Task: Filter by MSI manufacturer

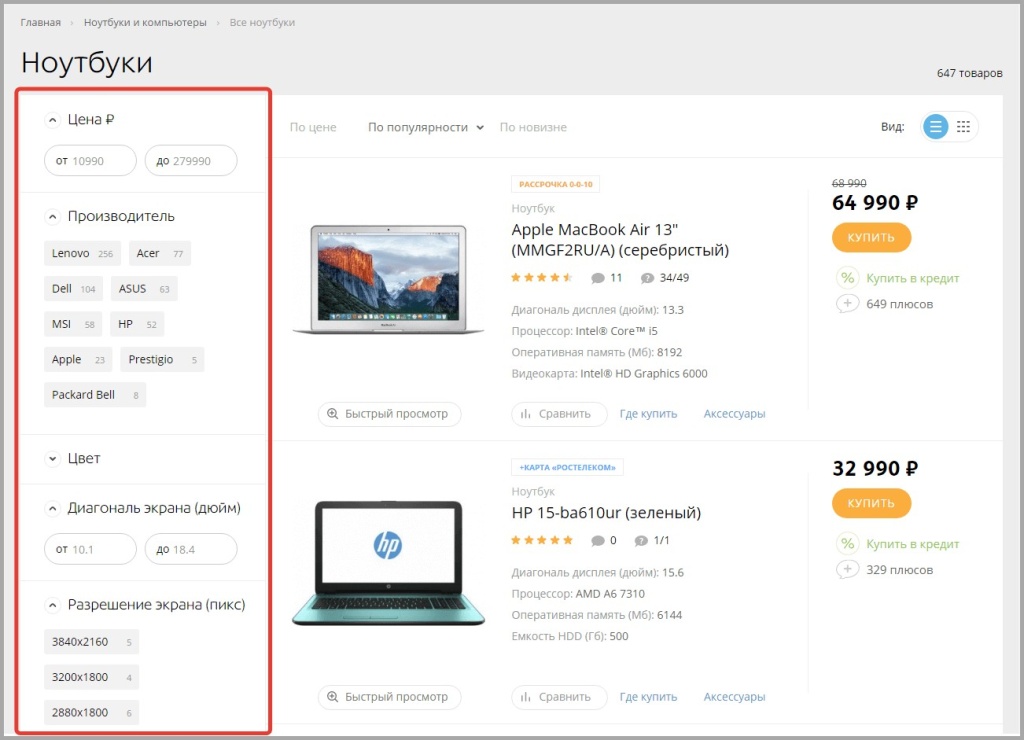Action: (73, 324)
